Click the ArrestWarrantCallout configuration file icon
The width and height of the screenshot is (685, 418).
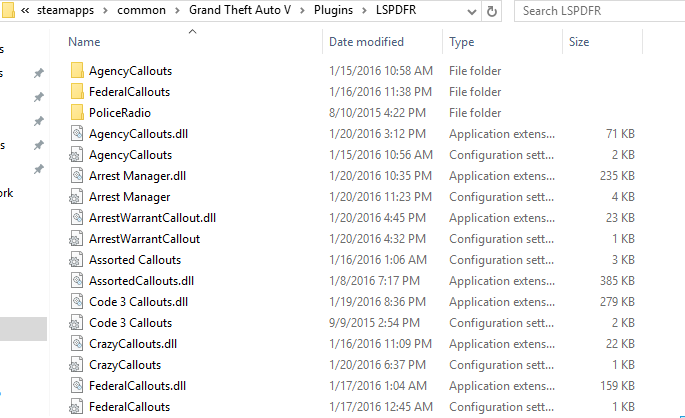tap(76, 238)
